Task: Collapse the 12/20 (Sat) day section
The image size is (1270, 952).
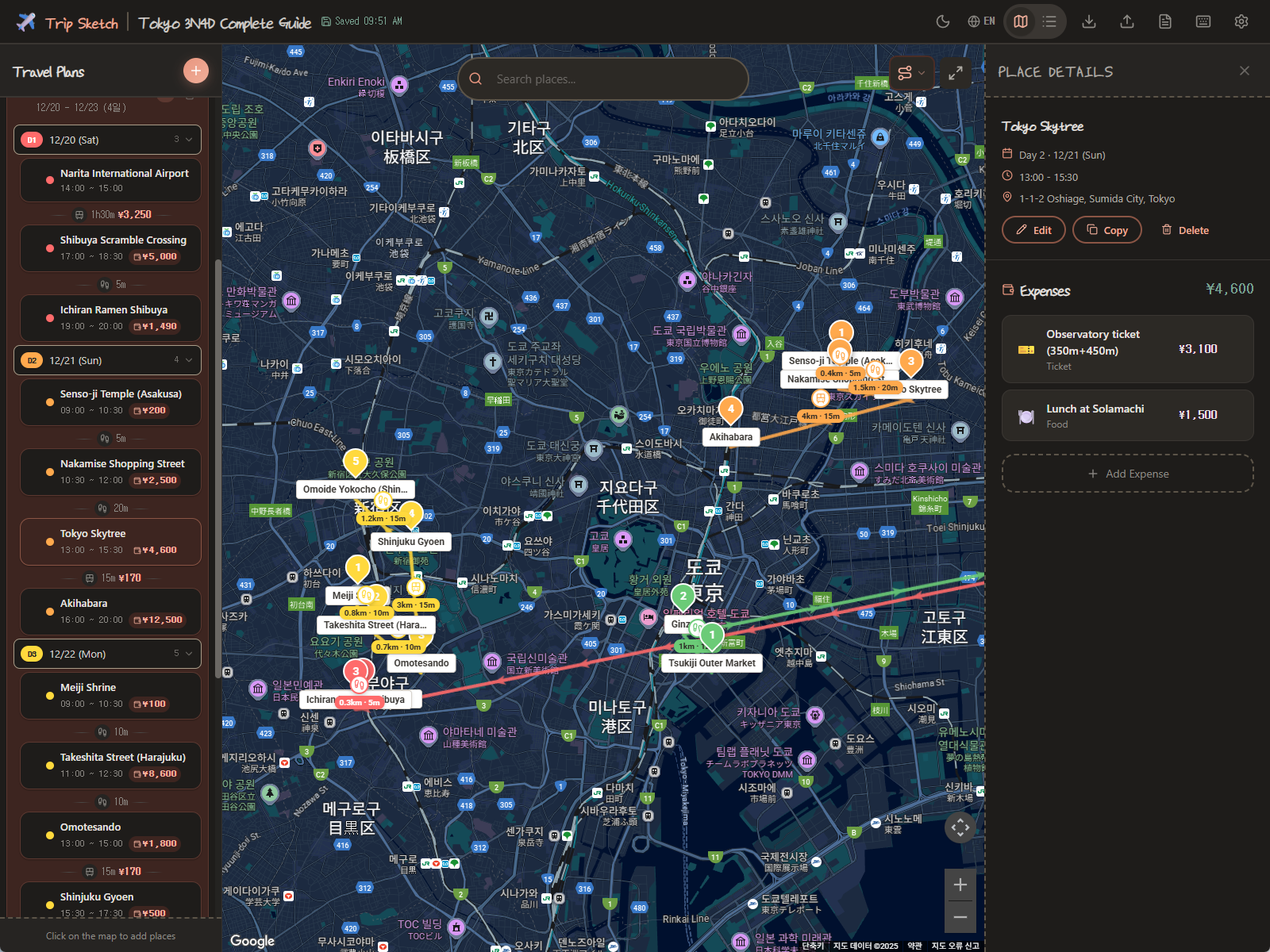Action: [x=189, y=140]
